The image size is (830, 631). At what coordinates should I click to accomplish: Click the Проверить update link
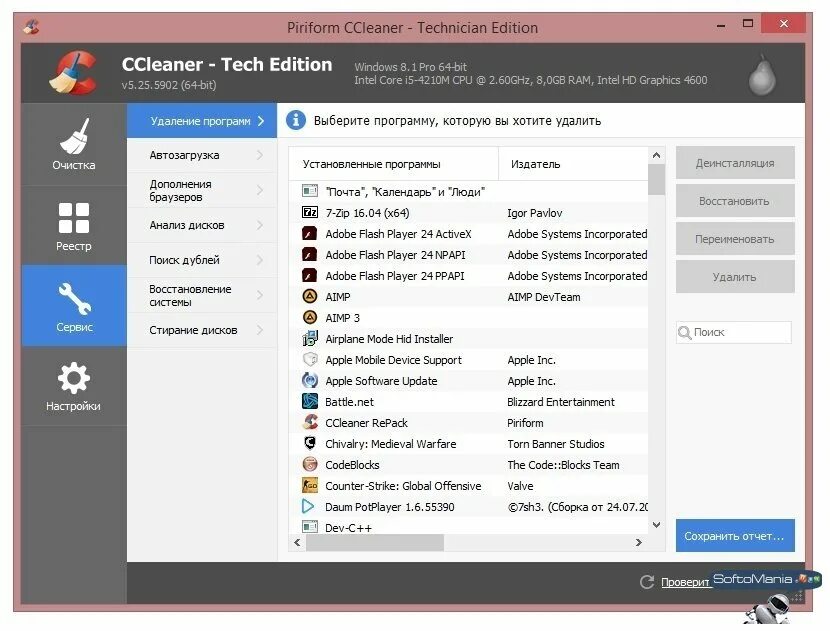[x=685, y=582]
